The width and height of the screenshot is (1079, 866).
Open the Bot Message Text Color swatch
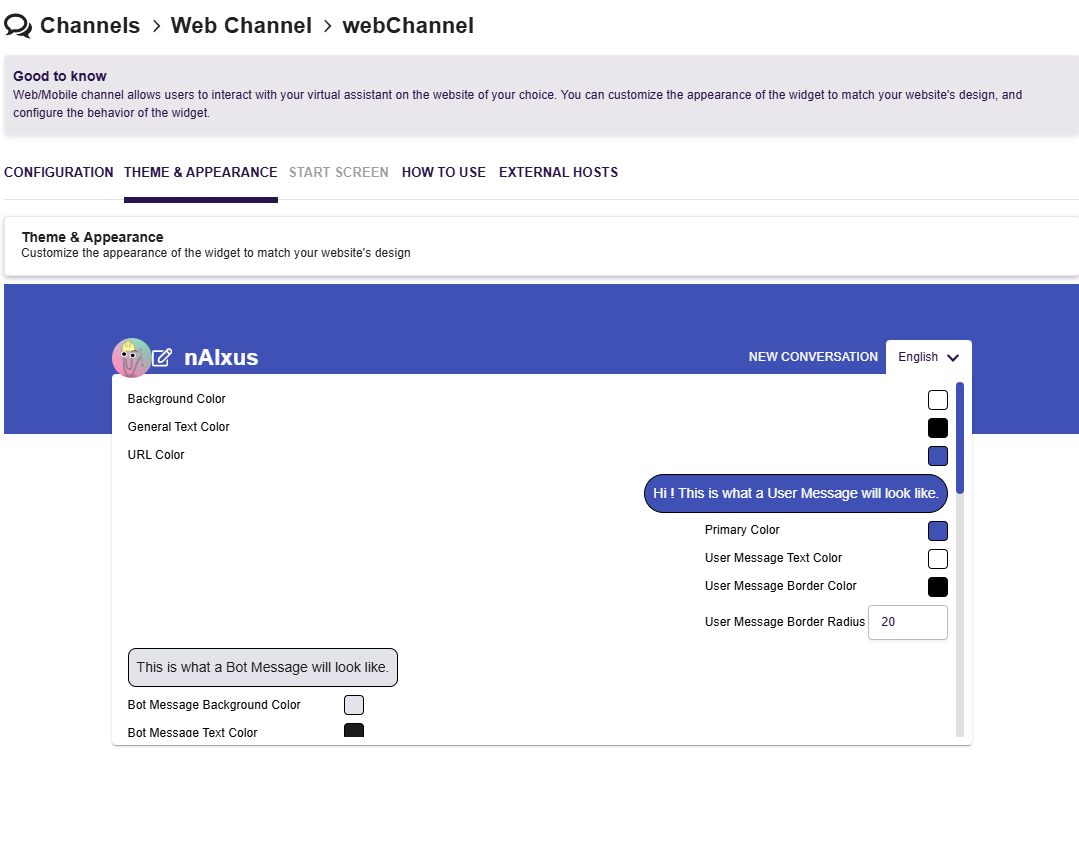click(354, 730)
